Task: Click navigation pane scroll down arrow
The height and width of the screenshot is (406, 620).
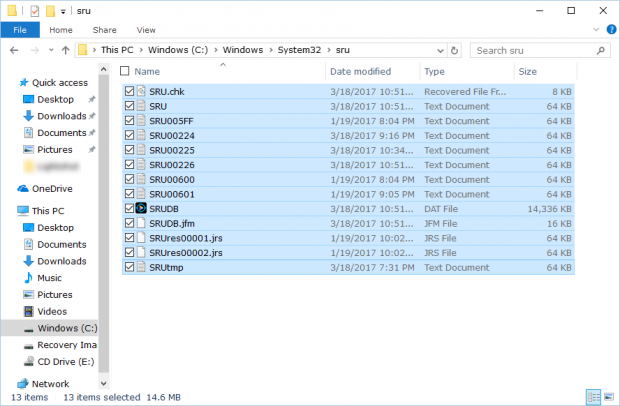Action: [x=104, y=383]
